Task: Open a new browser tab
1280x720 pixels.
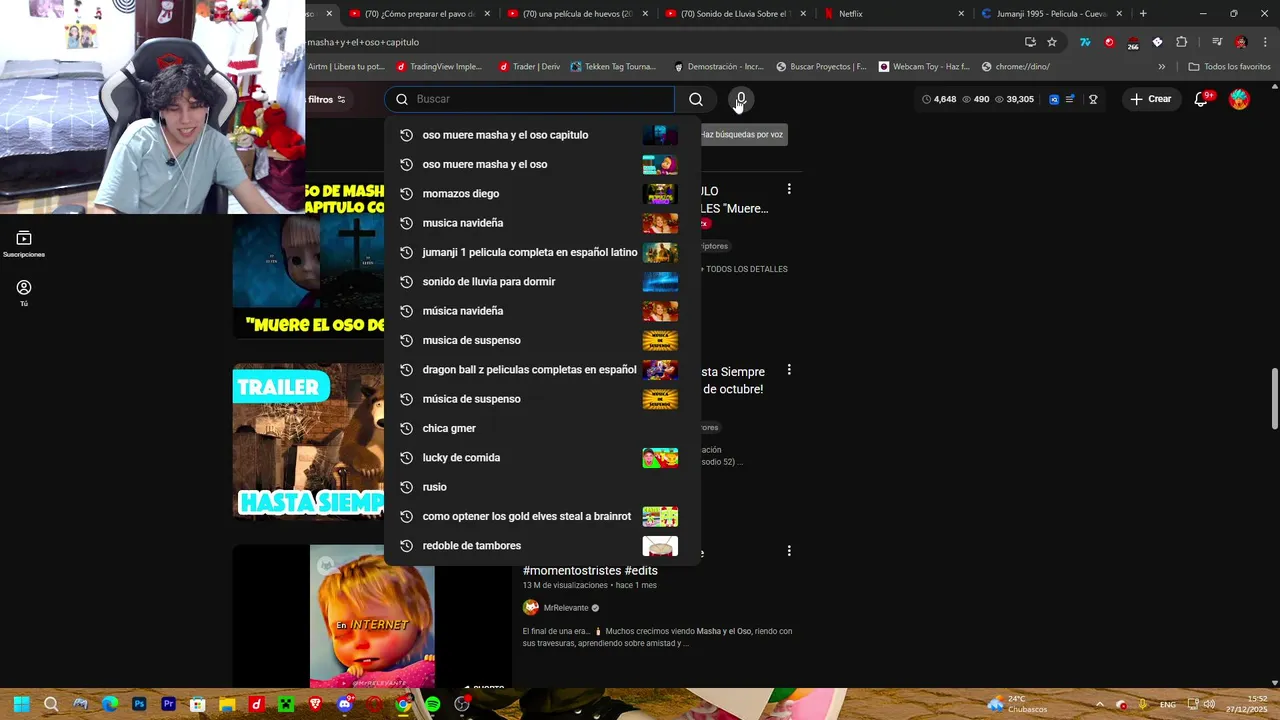Action: point(1143,14)
